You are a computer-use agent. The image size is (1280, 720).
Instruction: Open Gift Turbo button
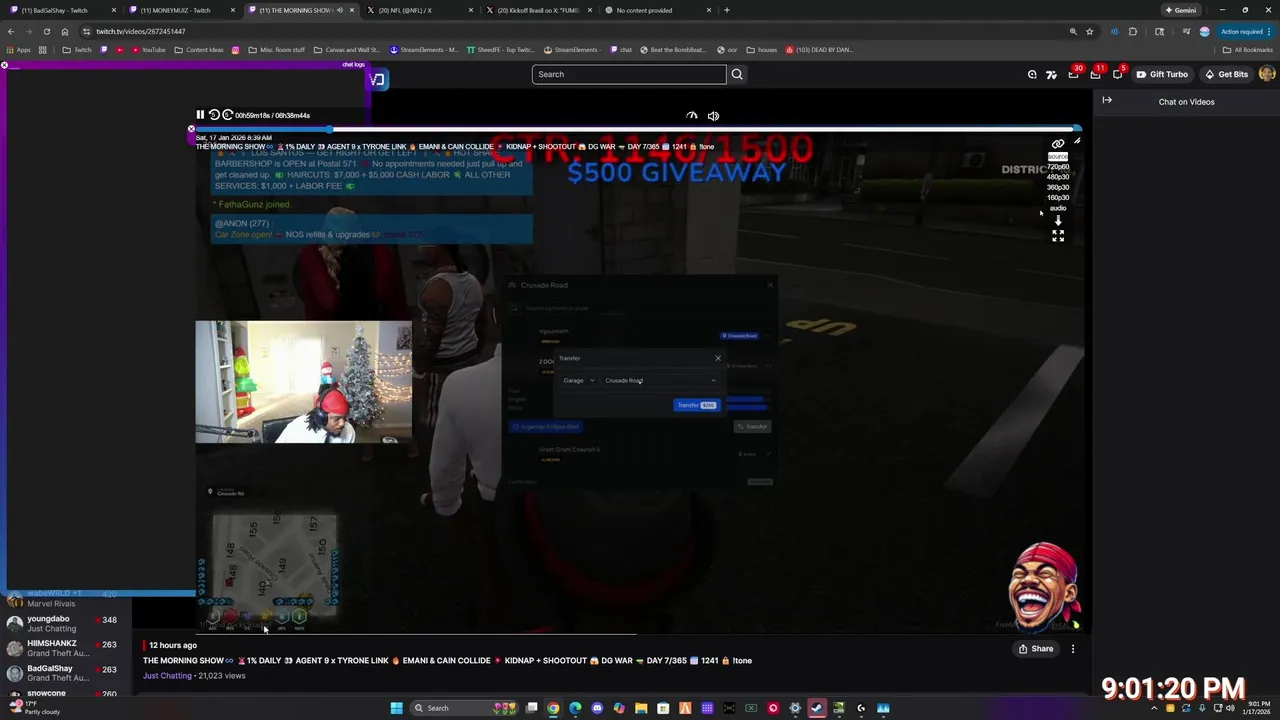pos(1162,74)
